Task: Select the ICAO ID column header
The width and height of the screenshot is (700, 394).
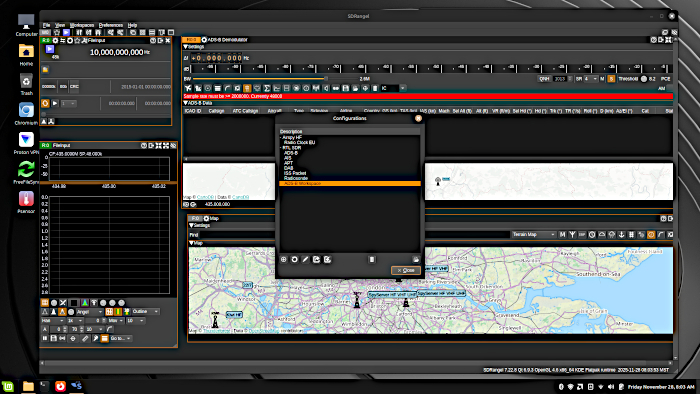Action: 193,111
